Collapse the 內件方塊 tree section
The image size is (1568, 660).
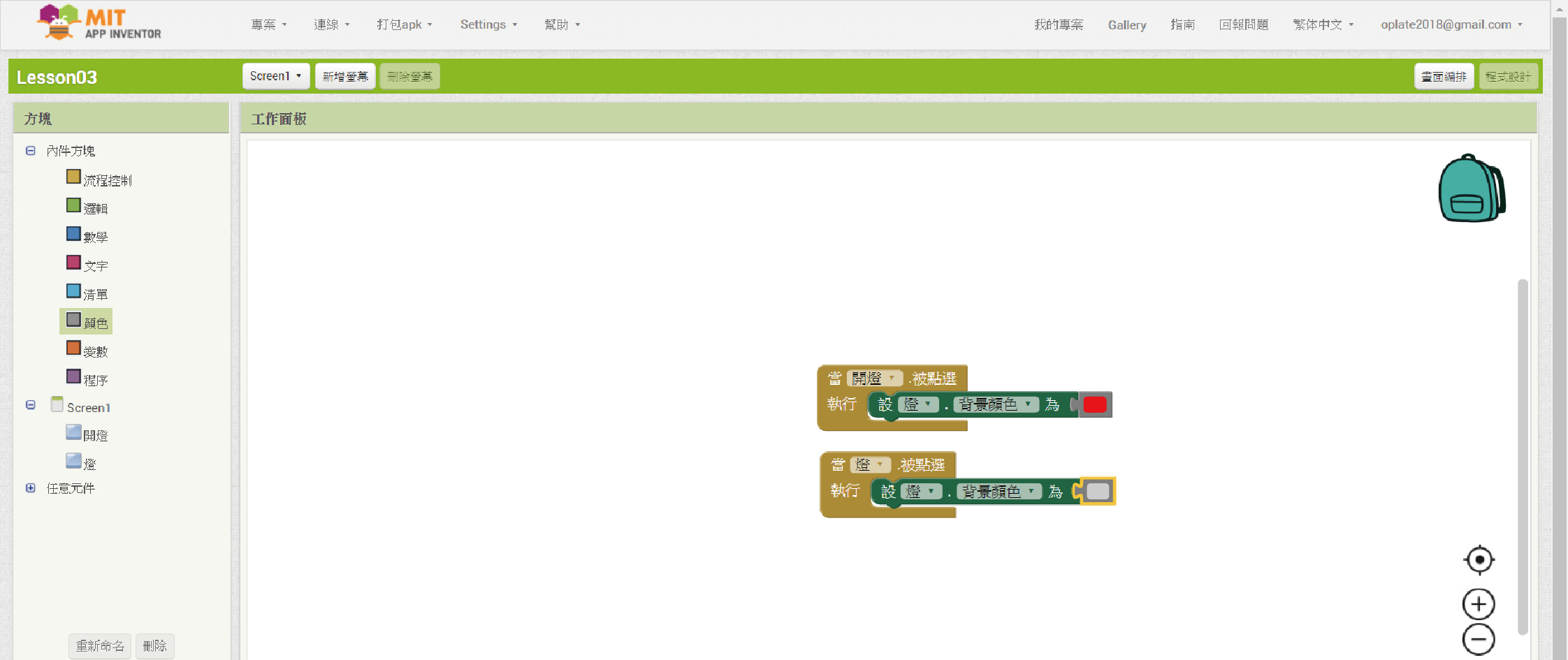coord(31,151)
